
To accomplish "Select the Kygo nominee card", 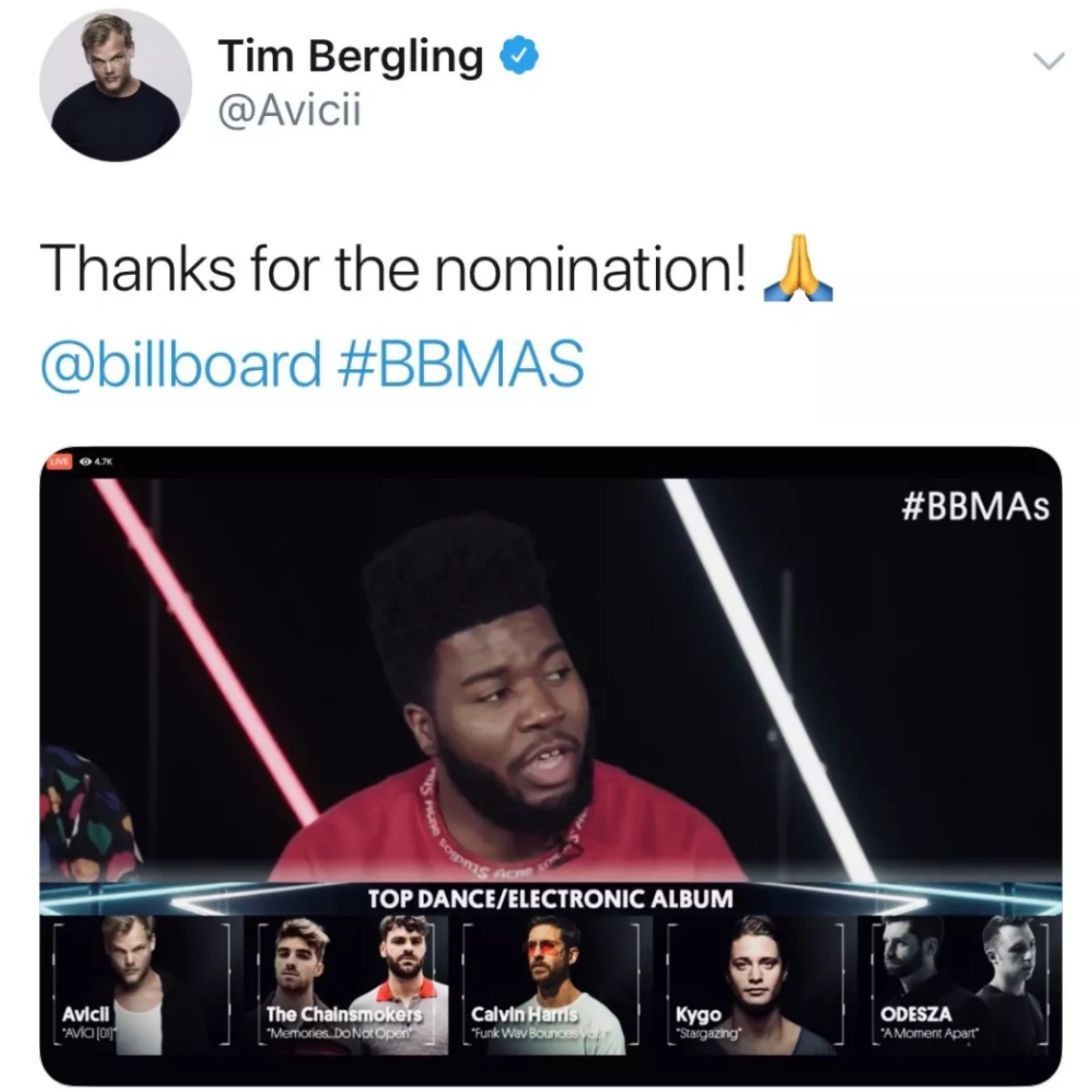I will point(755,983).
